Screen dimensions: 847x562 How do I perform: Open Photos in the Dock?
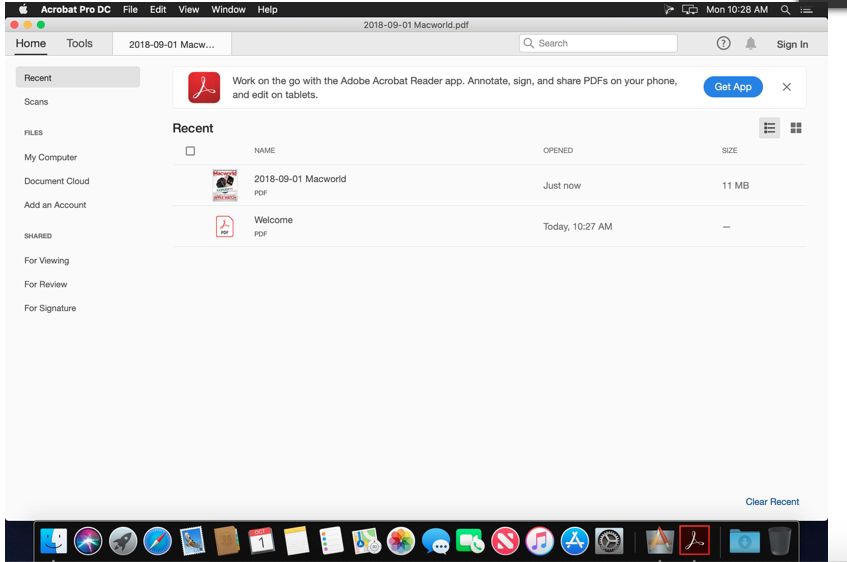[401, 541]
